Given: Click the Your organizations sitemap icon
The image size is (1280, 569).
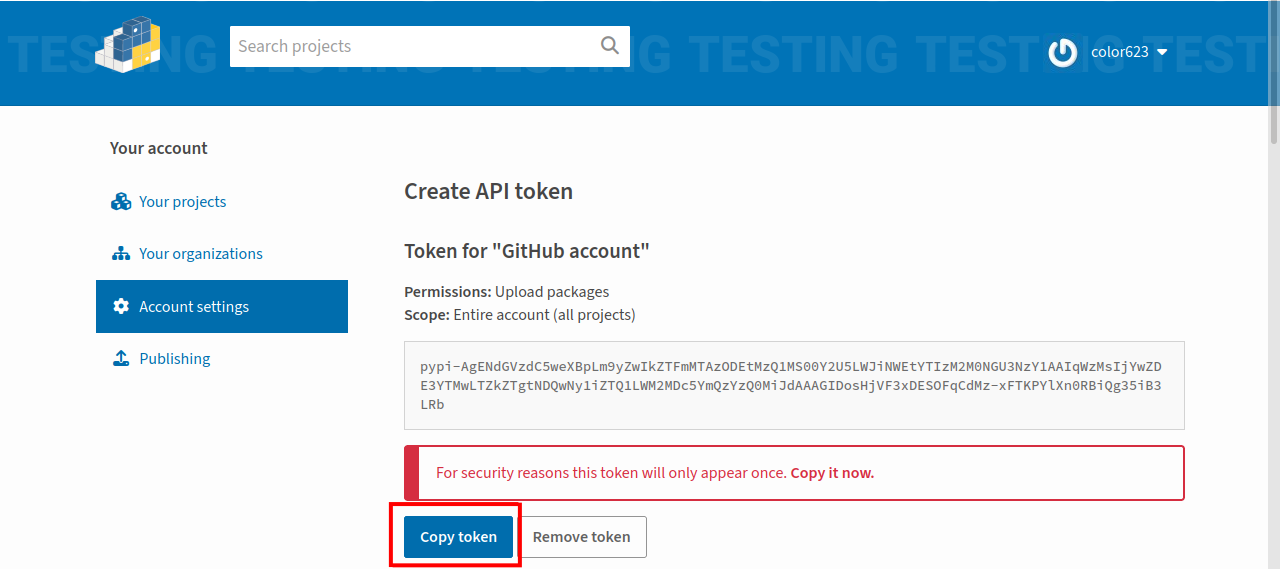Looking at the screenshot, I should click(x=121, y=254).
